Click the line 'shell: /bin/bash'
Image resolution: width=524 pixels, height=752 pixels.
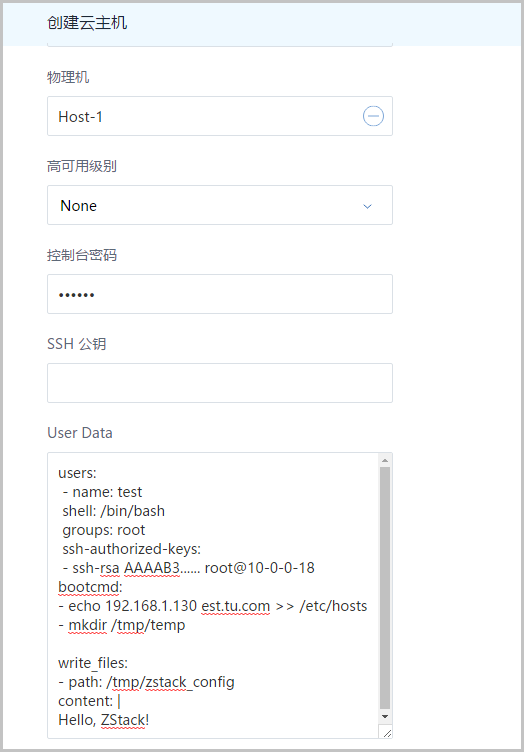coord(114,511)
